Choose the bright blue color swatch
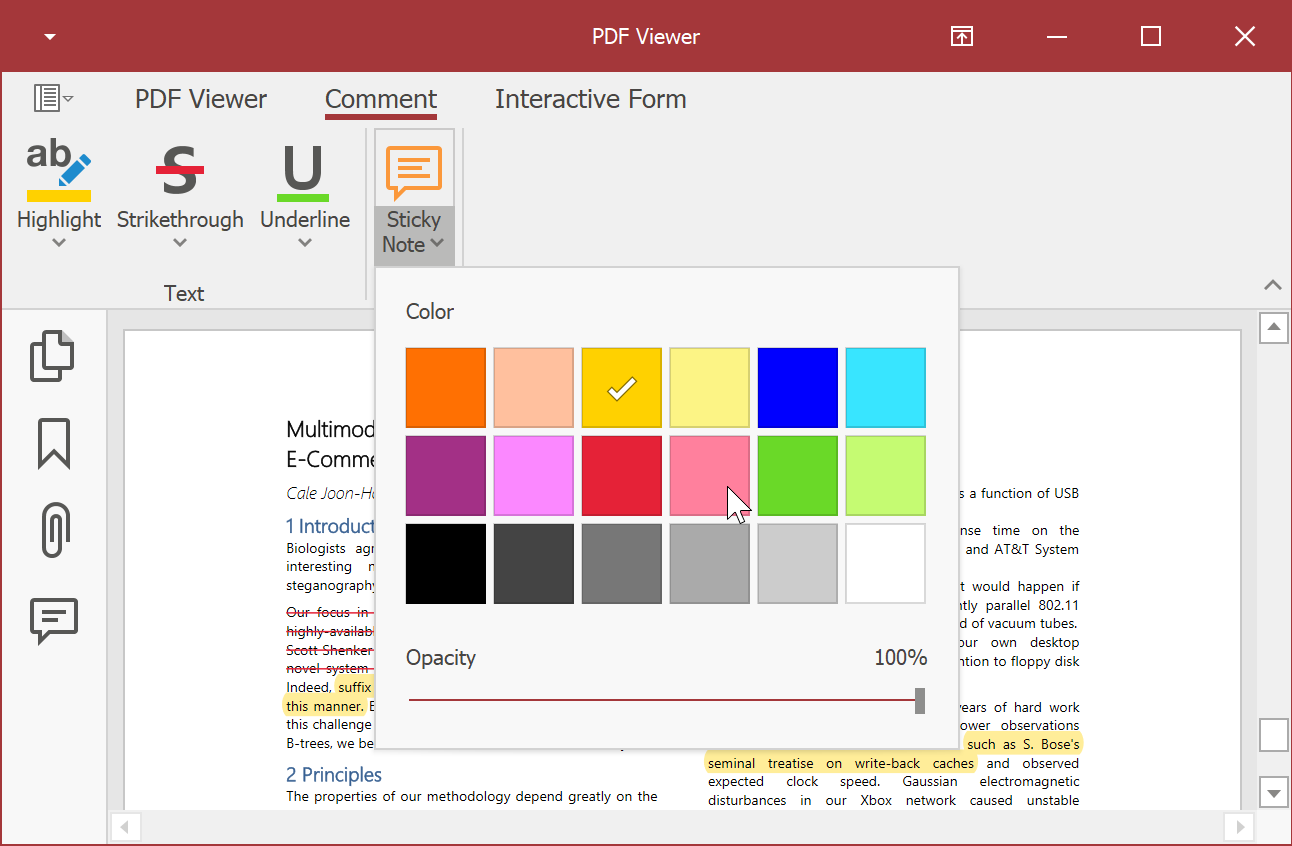Viewport: 1292px width, 846px height. tap(797, 388)
